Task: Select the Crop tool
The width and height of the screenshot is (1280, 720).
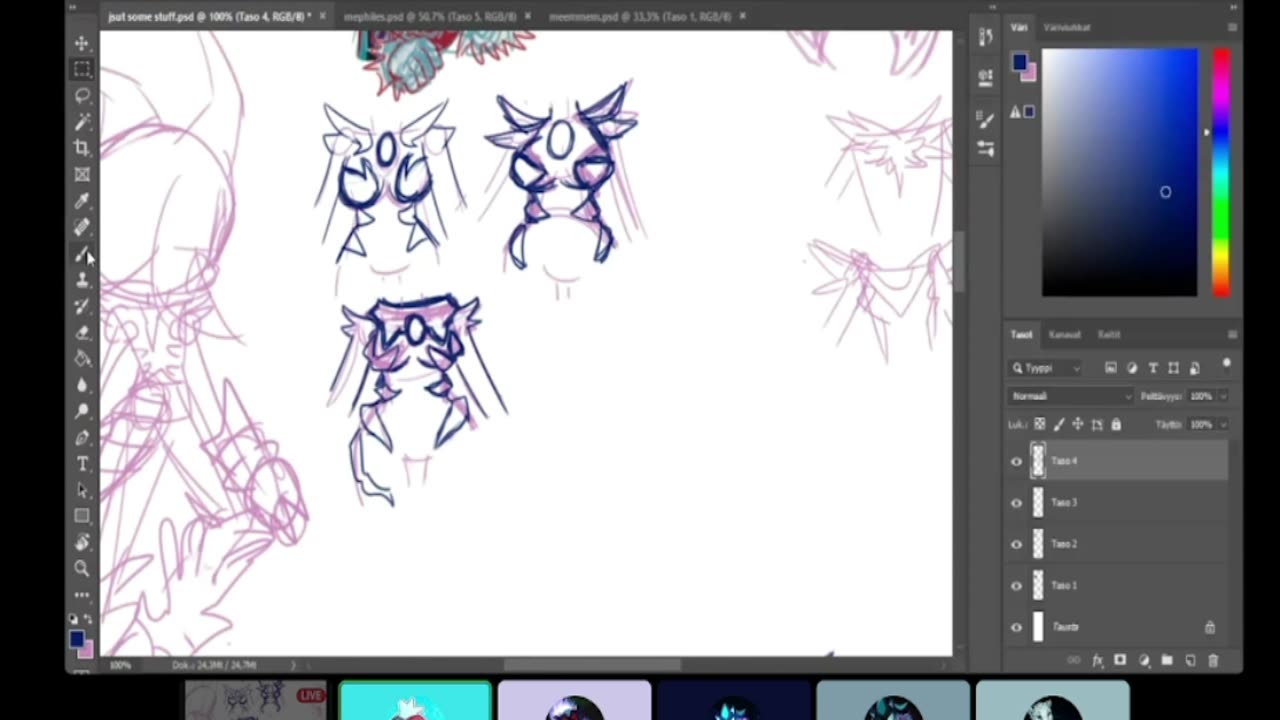Action: click(82, 148)
